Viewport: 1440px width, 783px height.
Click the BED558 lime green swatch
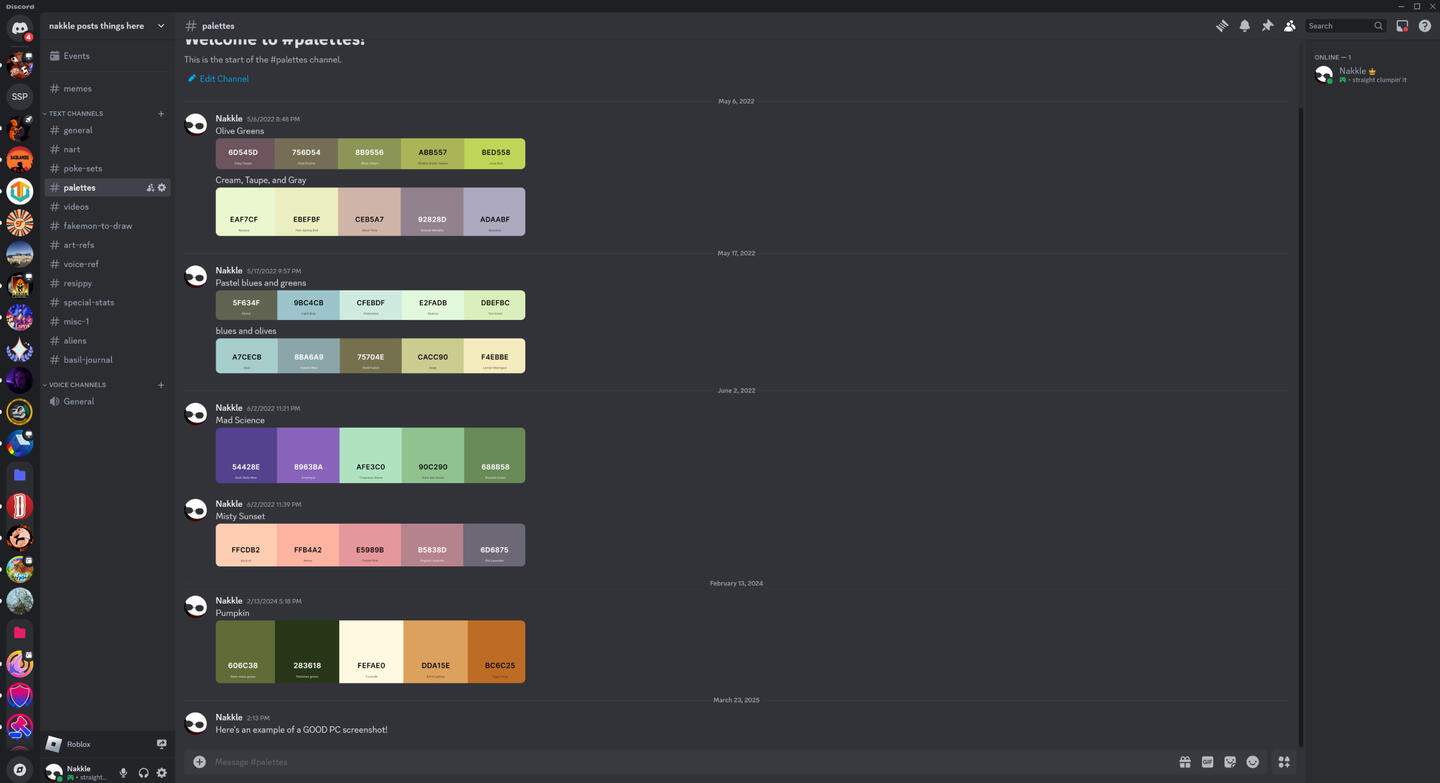[495, 153]
